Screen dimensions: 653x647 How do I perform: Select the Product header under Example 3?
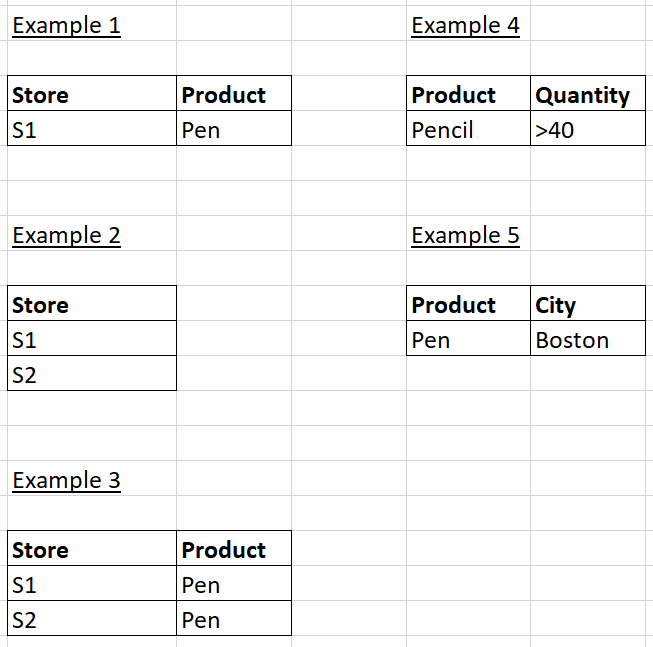point(233,550)
